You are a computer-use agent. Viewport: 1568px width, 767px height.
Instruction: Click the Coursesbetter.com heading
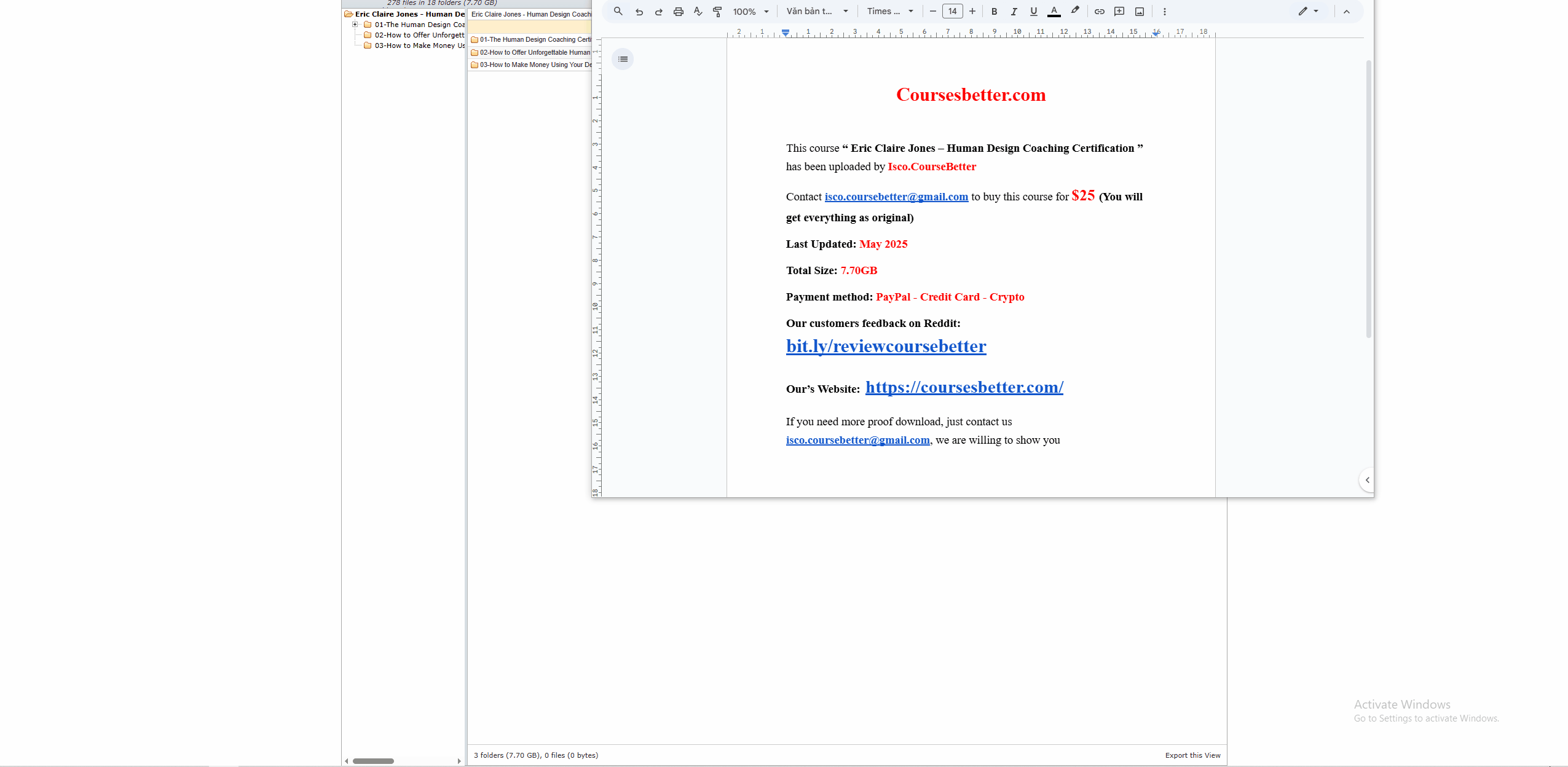[971, 95]
